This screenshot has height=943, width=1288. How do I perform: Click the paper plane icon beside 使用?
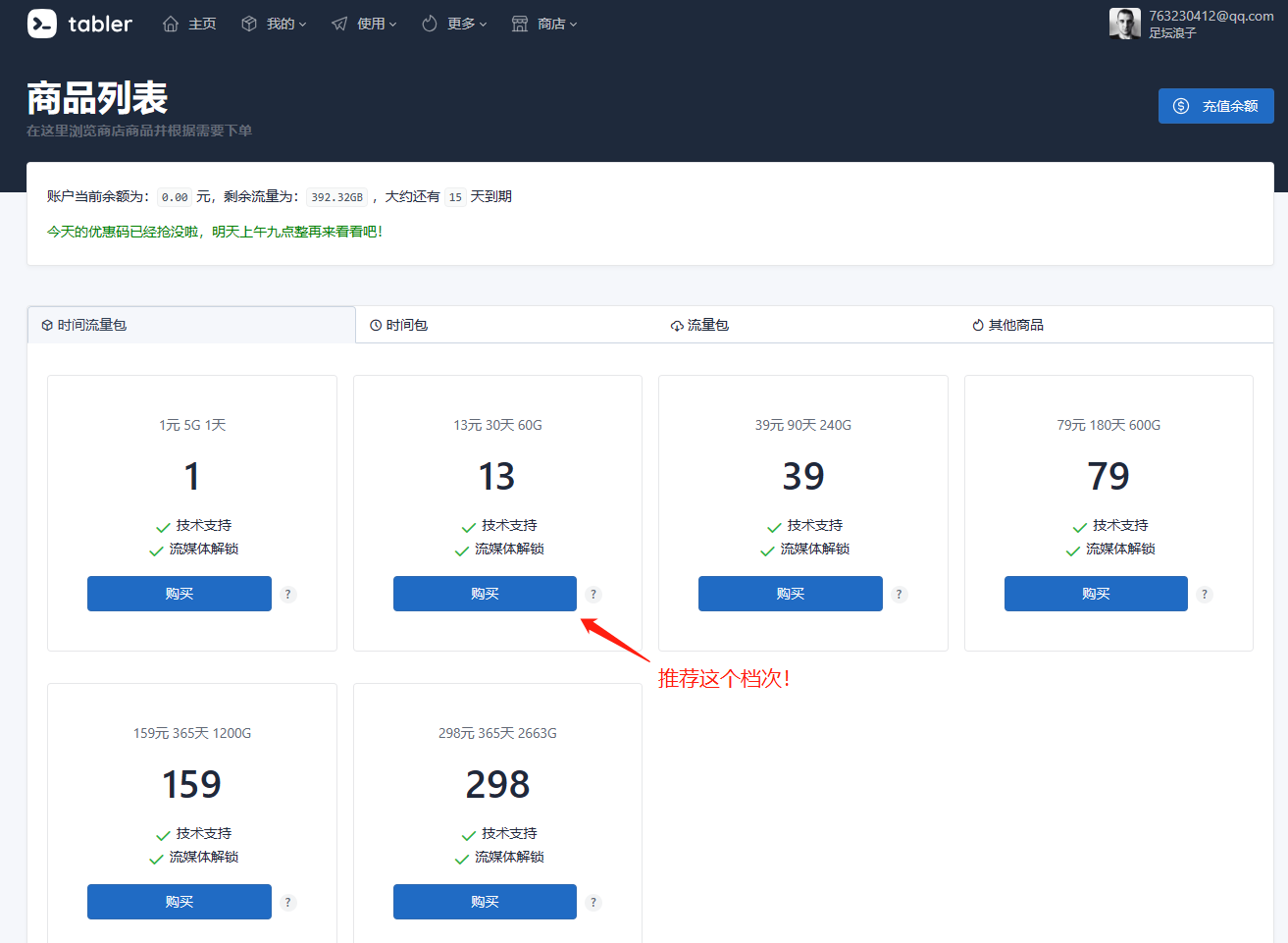coord(339,24)
